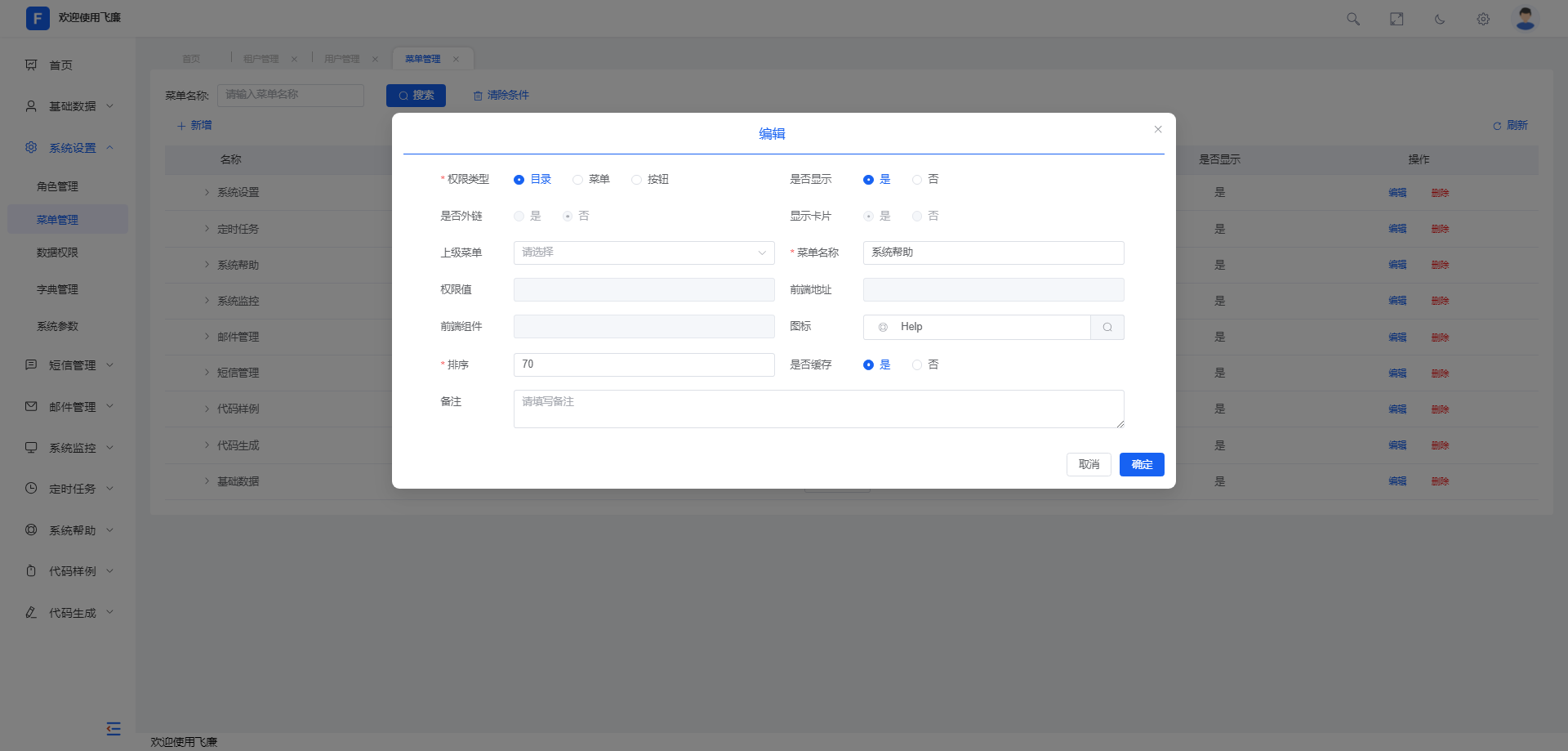Click the 确定 button
The height and width of the screenshot is (751, 1568).
[x=1141, y=464]
